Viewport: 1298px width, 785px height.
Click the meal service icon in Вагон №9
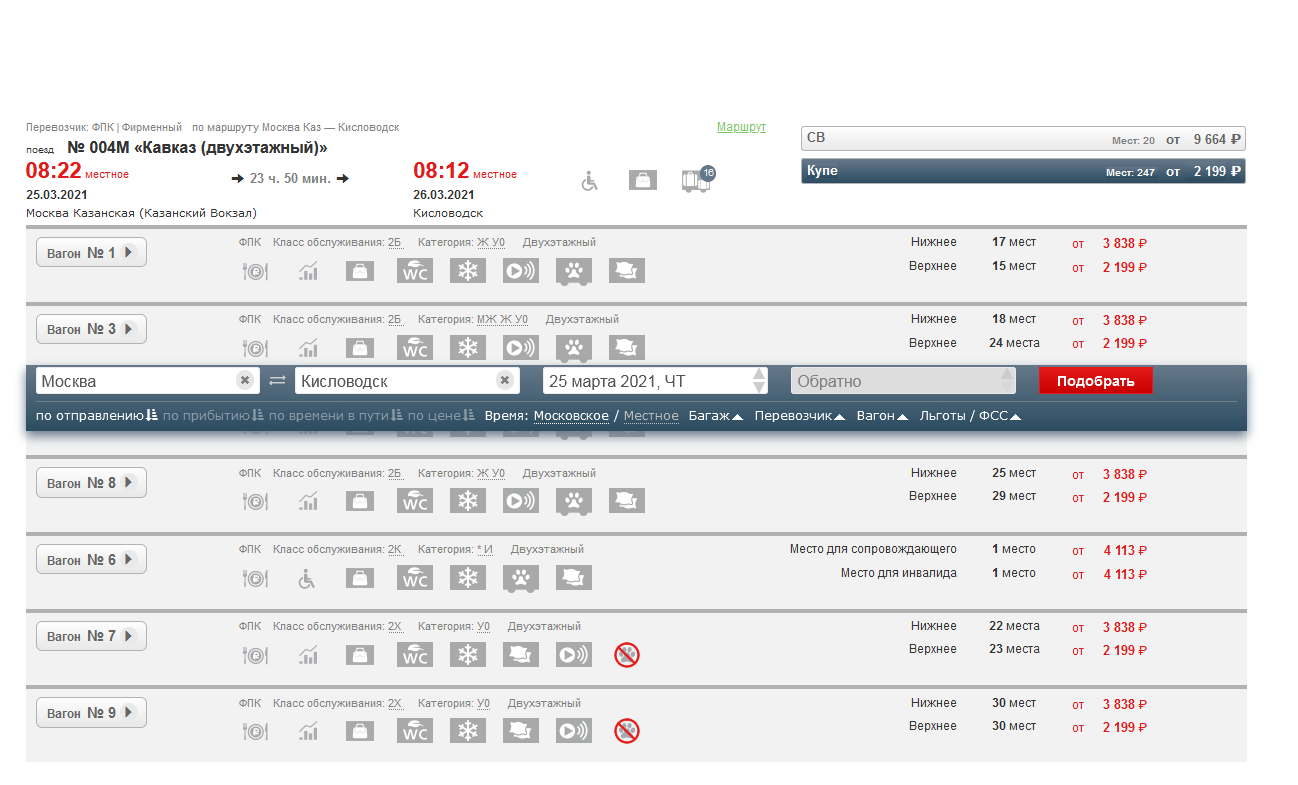[255, 732]
